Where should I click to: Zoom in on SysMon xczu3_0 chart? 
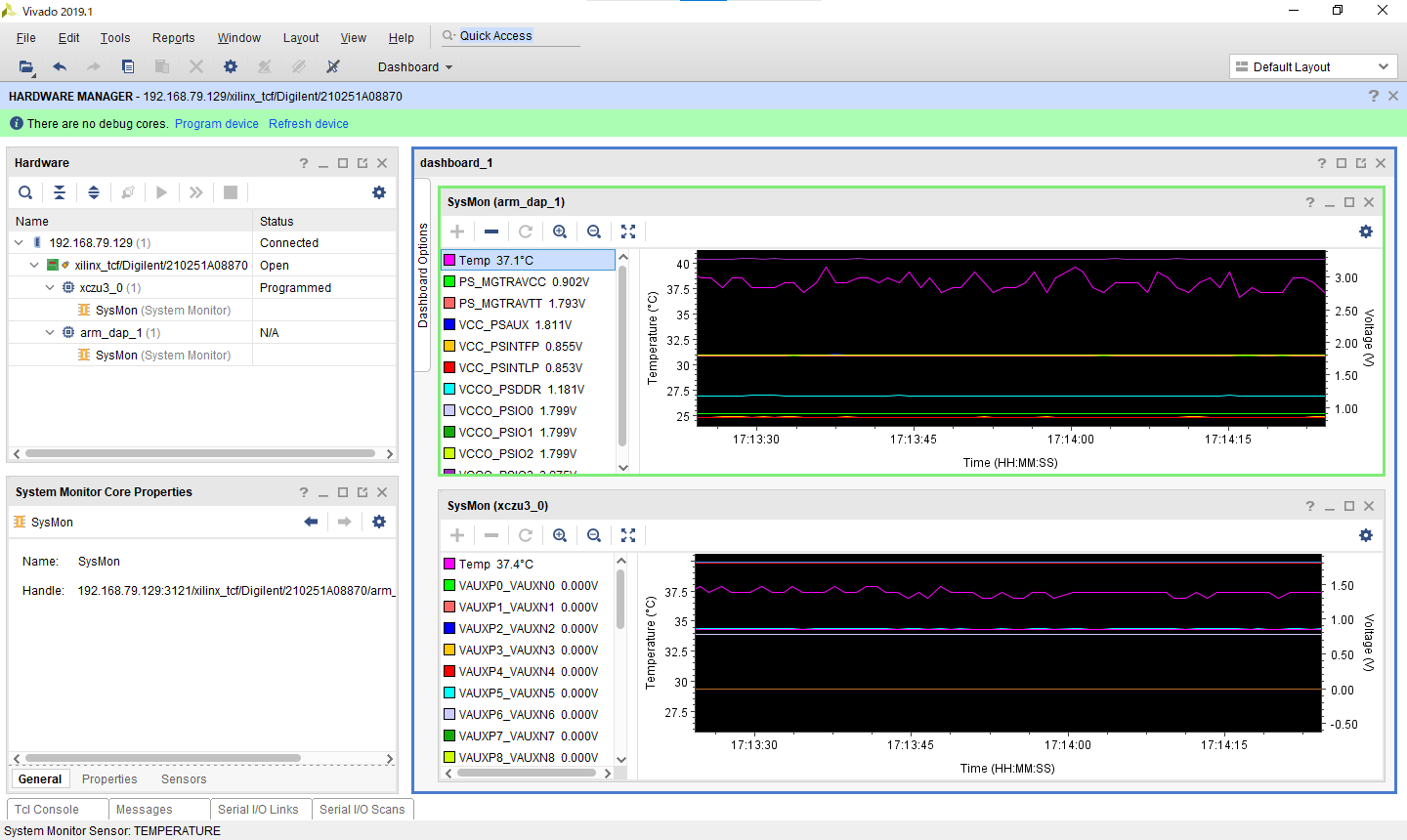[x=560, y=535]
